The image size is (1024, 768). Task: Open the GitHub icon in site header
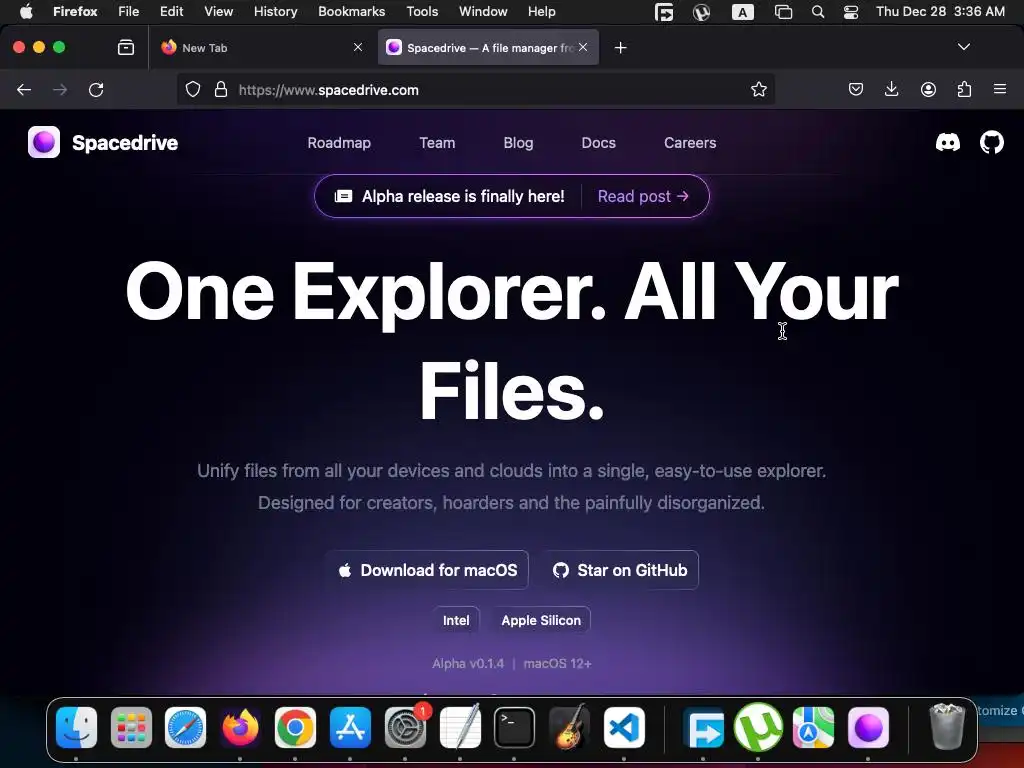pos(991,142)
